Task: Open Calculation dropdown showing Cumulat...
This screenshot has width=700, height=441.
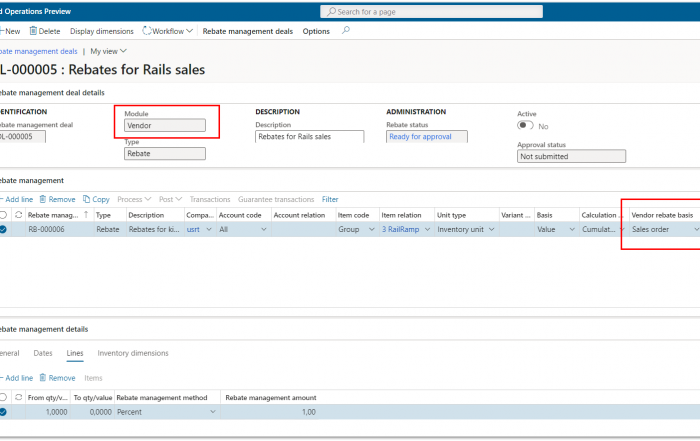Action: [621, 229]
